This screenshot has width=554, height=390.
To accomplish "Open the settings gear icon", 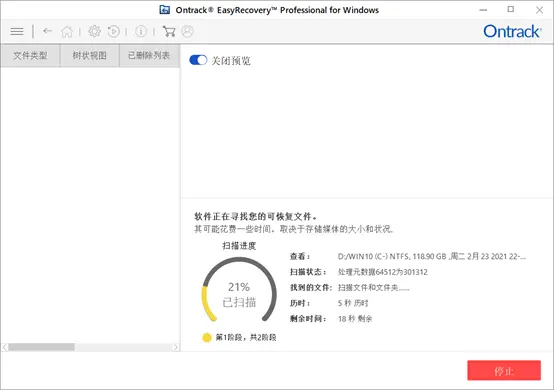I will point(94,31).
